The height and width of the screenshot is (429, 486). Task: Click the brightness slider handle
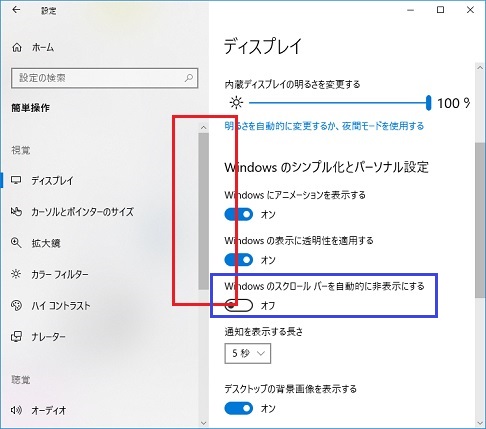[428, 103]
